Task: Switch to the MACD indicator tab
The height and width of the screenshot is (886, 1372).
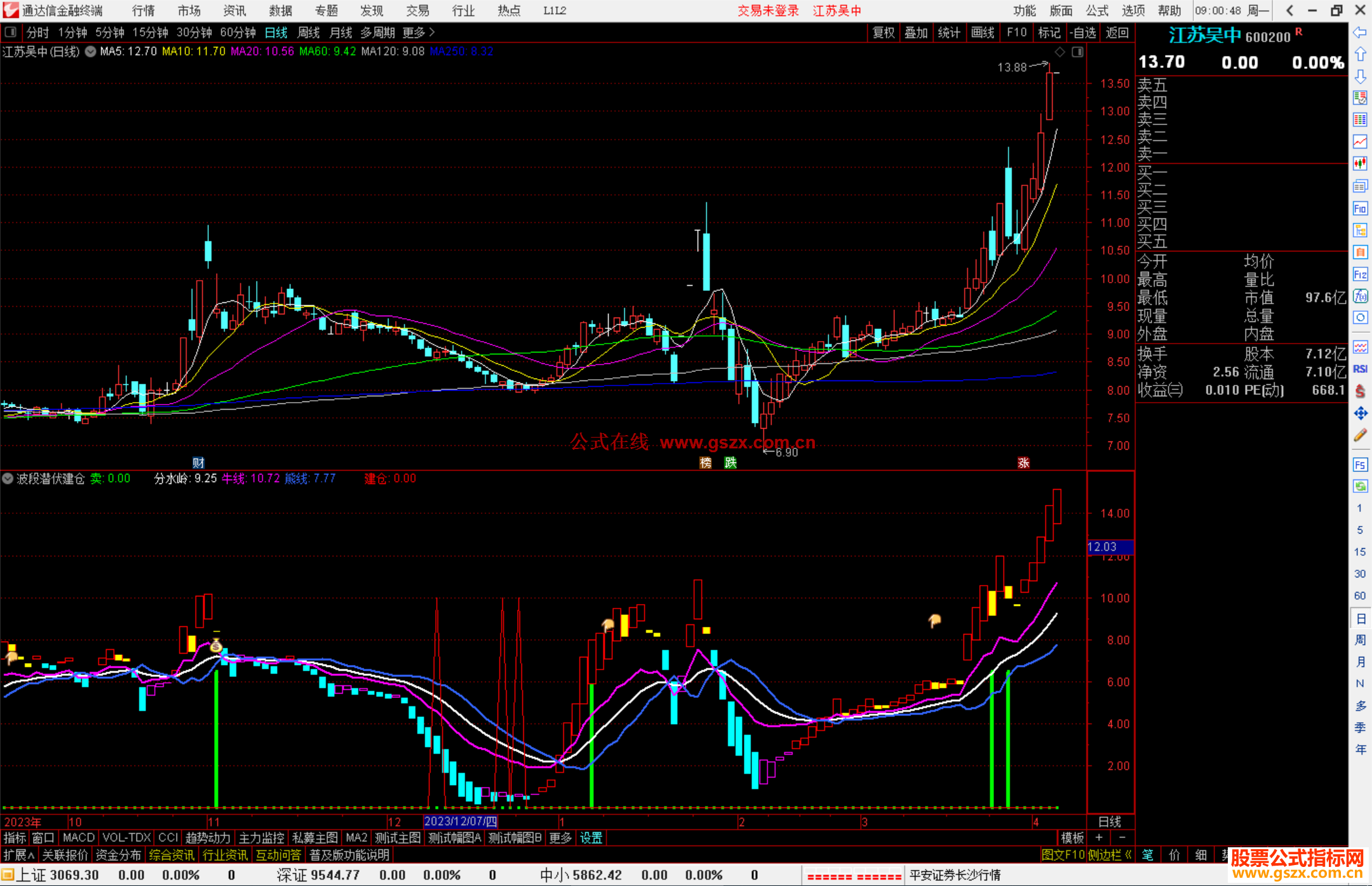Action: tap(78, 838)
